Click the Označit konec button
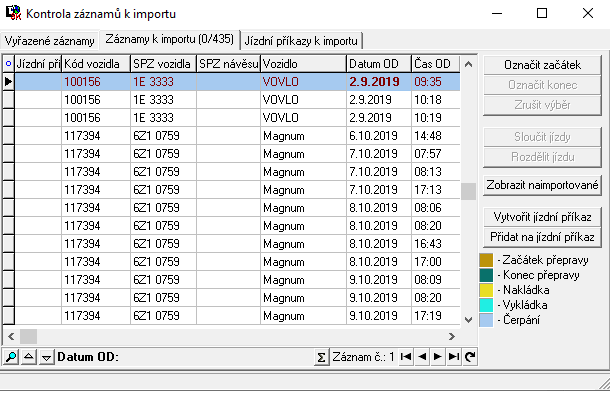Viewport: 610px width, 394px height. coord(542,85)
